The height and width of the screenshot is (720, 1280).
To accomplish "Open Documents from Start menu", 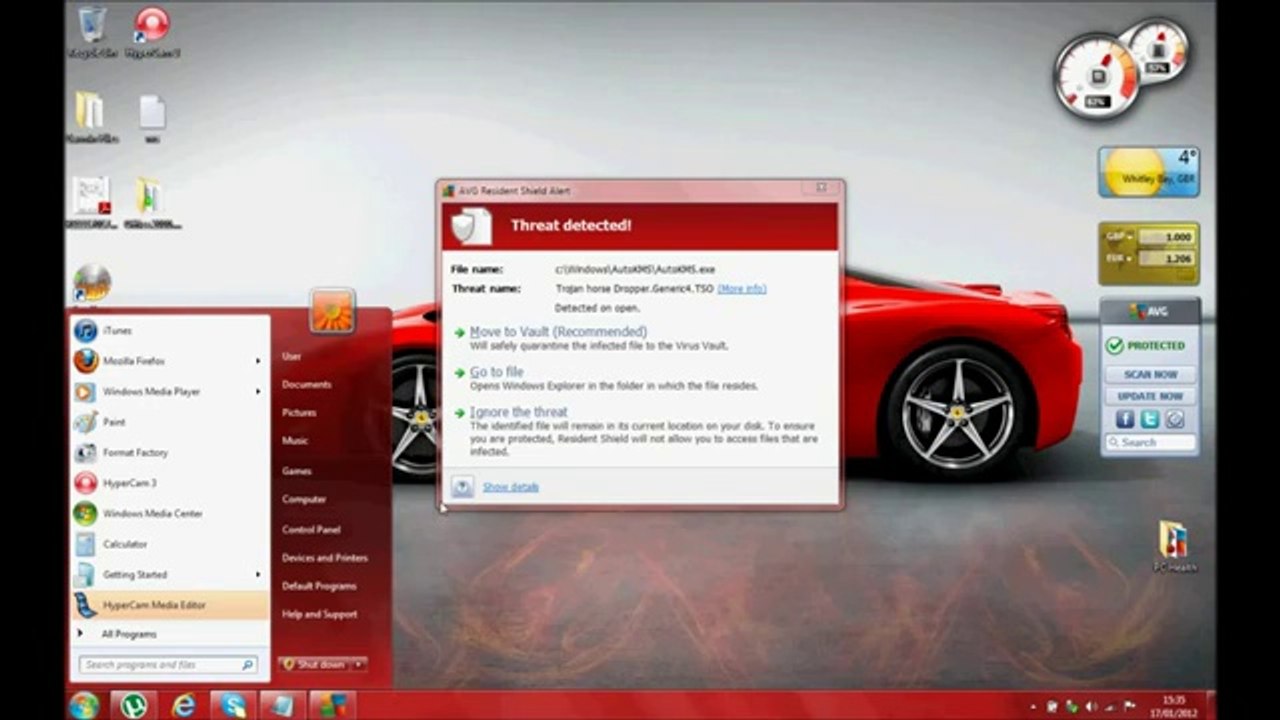I will 306,385.
